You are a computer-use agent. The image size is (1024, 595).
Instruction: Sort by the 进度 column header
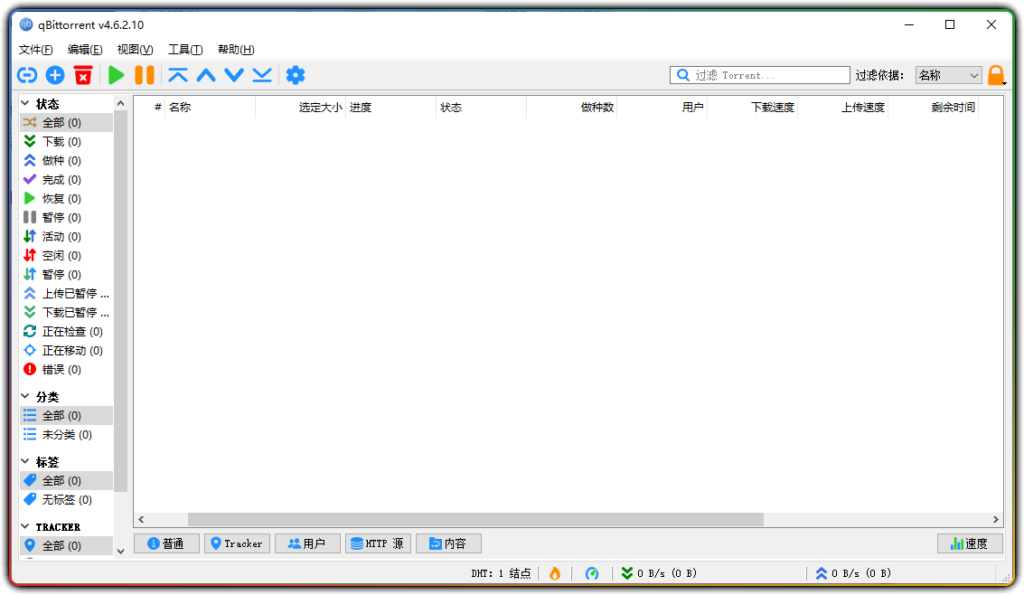pos(391,107)
